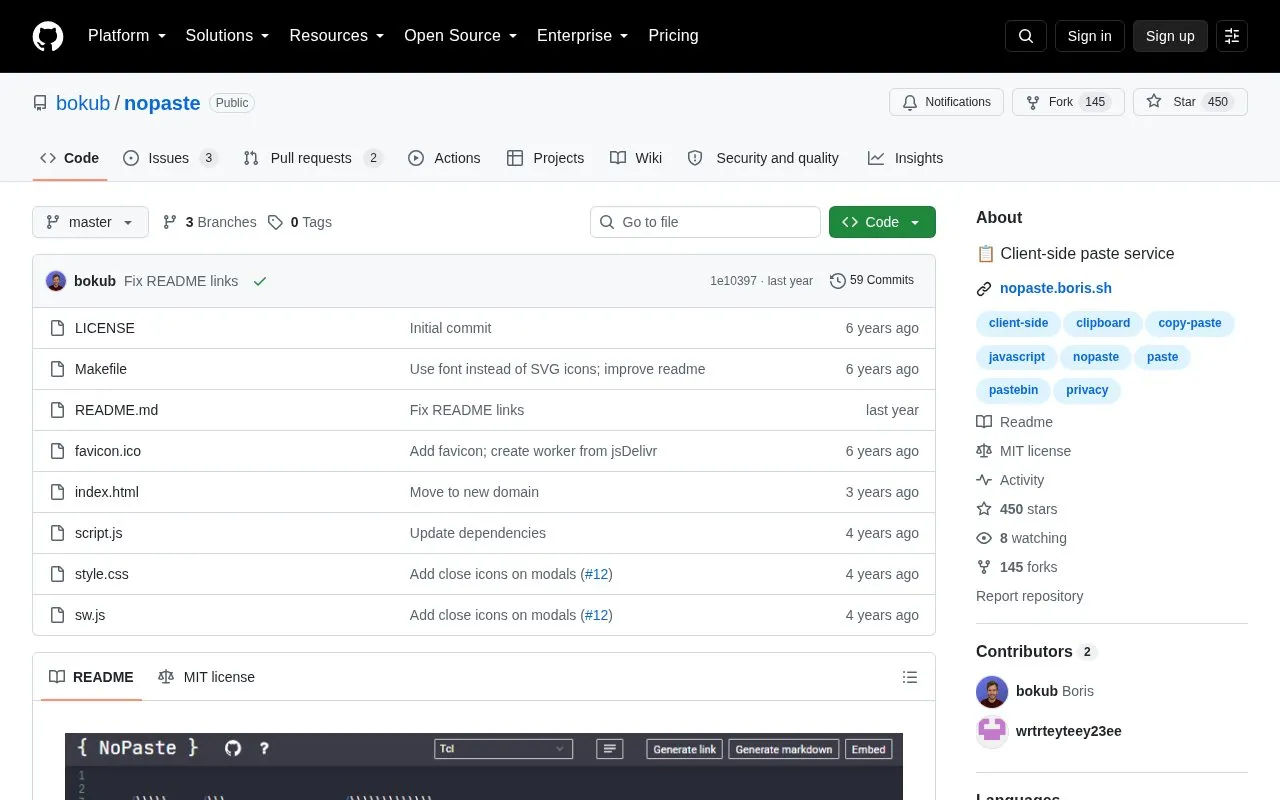Open the nopaste.boris.sh link
Screen dimensions: 1280x800
tap(1056, 288)
